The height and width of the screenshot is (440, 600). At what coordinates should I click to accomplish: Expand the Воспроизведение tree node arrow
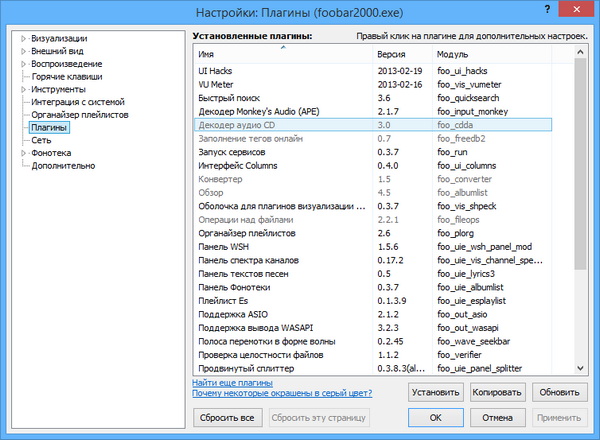click(x=23, y=64)
